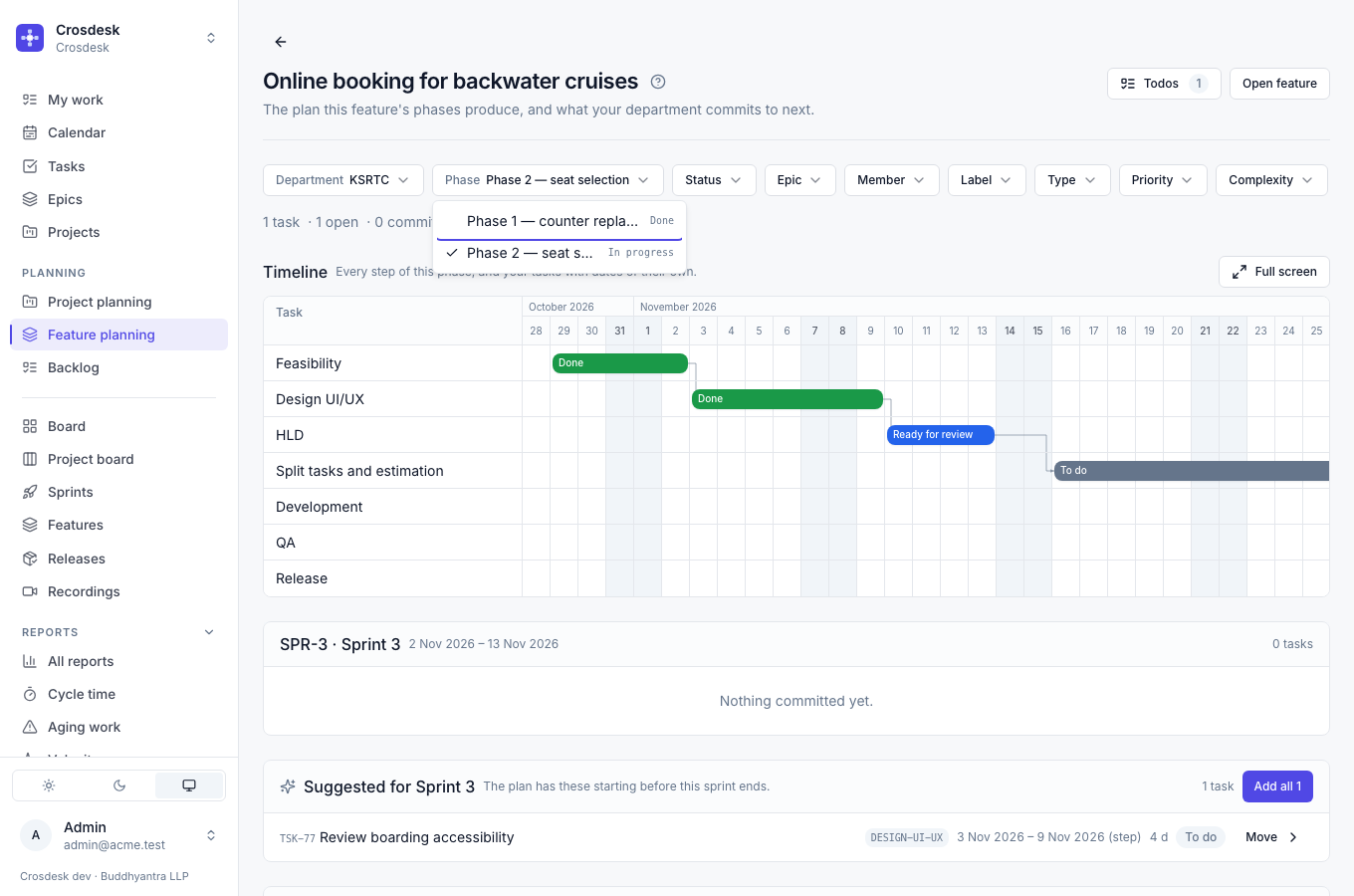Image resolution: width=1354 pixels, height=896 pixels.
Task: Click the Full screen button
Action: pos(1274,272)
